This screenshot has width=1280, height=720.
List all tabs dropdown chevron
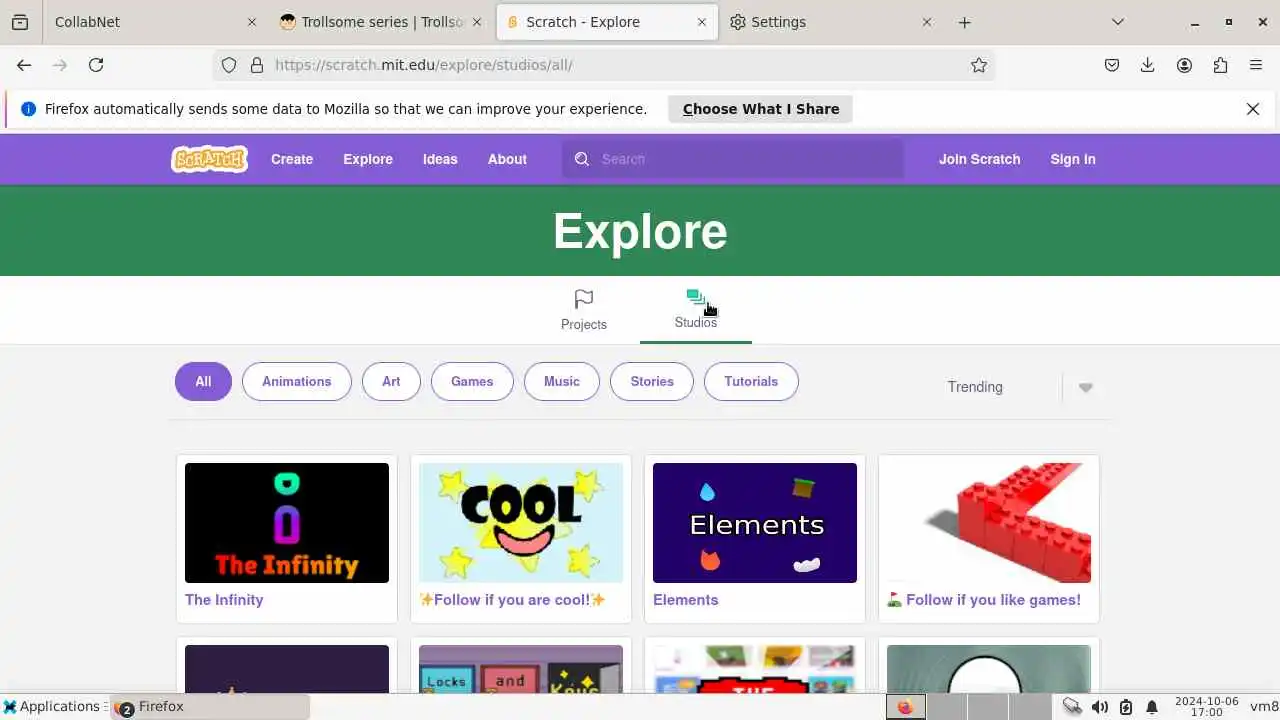pyautogui.click(x=1118, y=22)
